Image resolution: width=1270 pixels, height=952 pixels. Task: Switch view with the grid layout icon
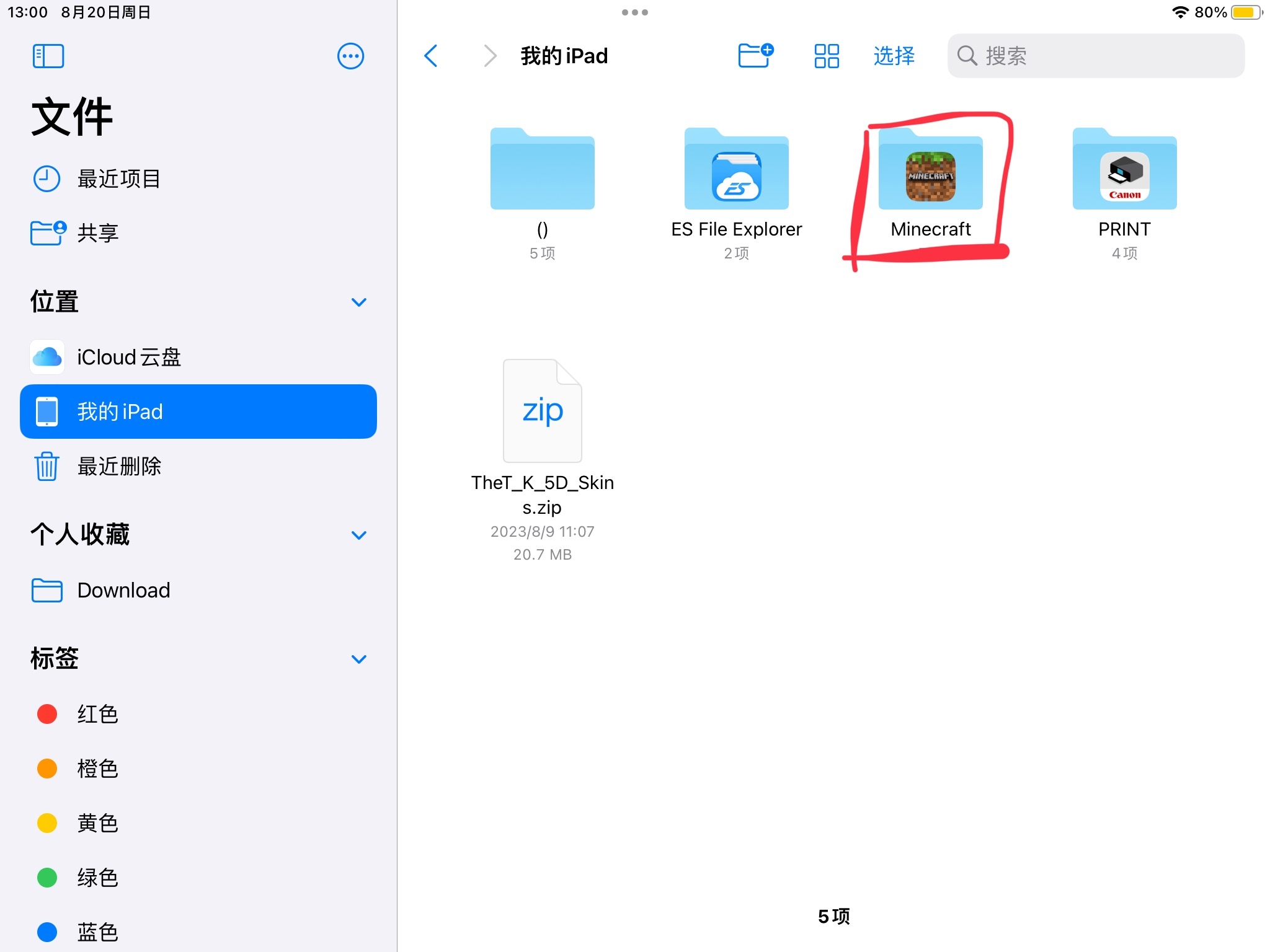pos(827,56)
